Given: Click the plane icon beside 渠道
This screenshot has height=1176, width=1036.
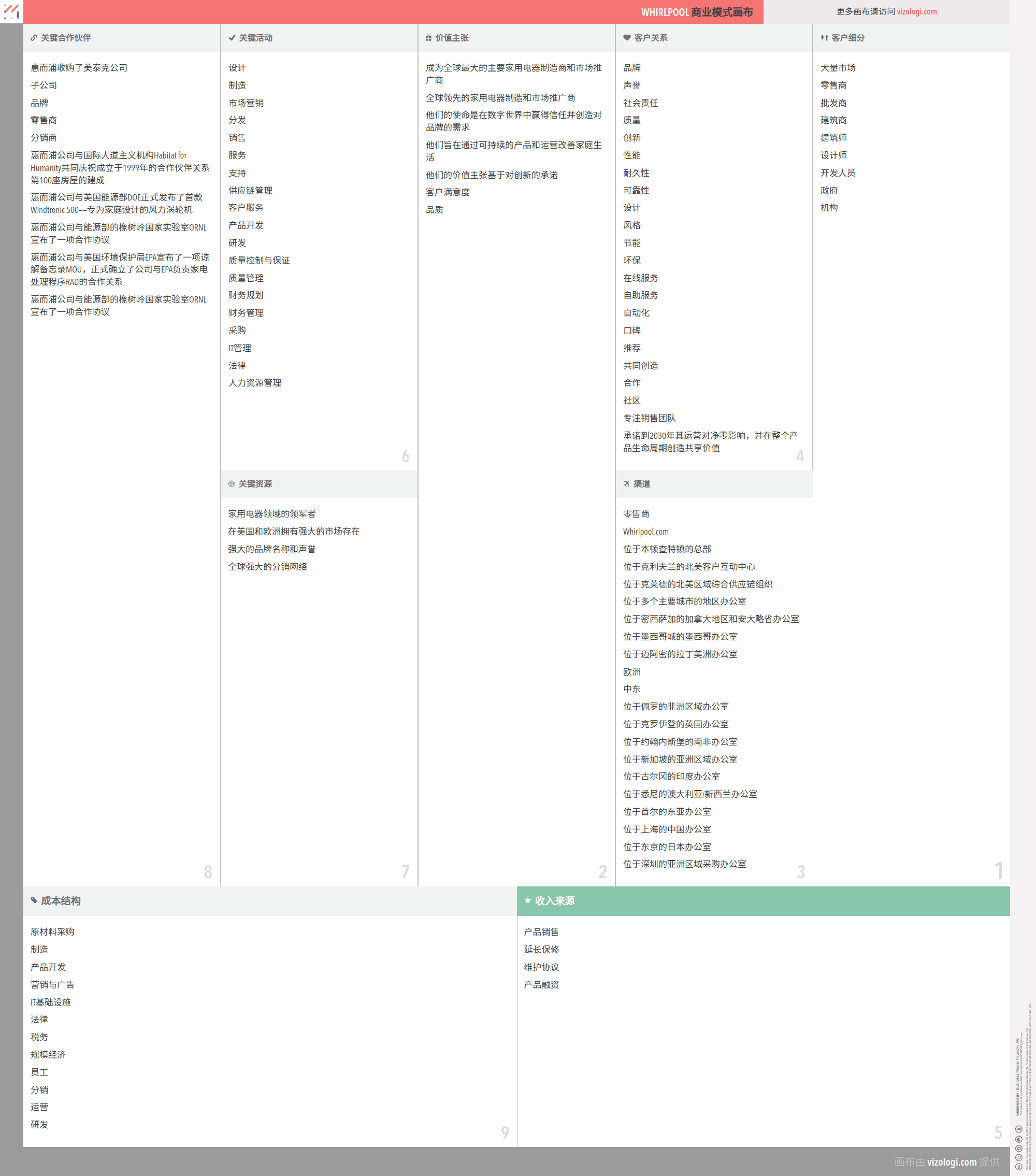Looking at the screenshot, I should click(626, 484).
